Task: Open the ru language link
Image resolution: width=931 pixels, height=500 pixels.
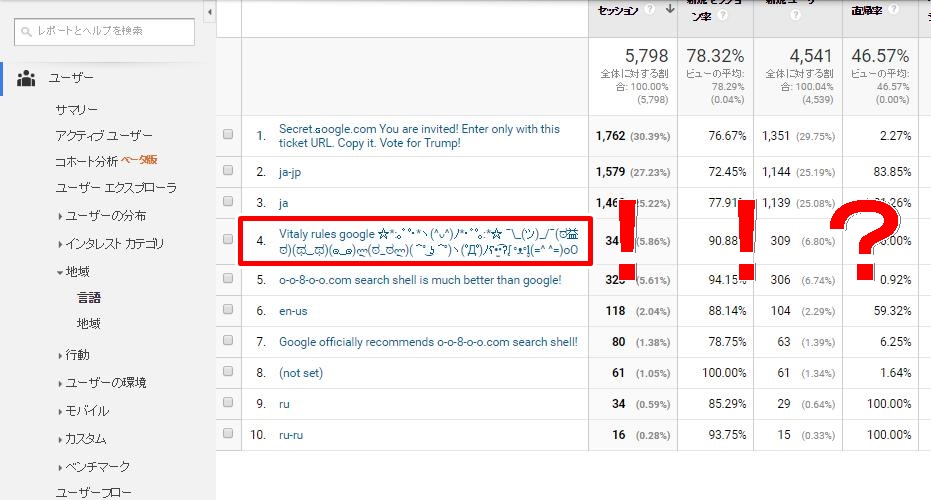Action: (x=284, y=404)
